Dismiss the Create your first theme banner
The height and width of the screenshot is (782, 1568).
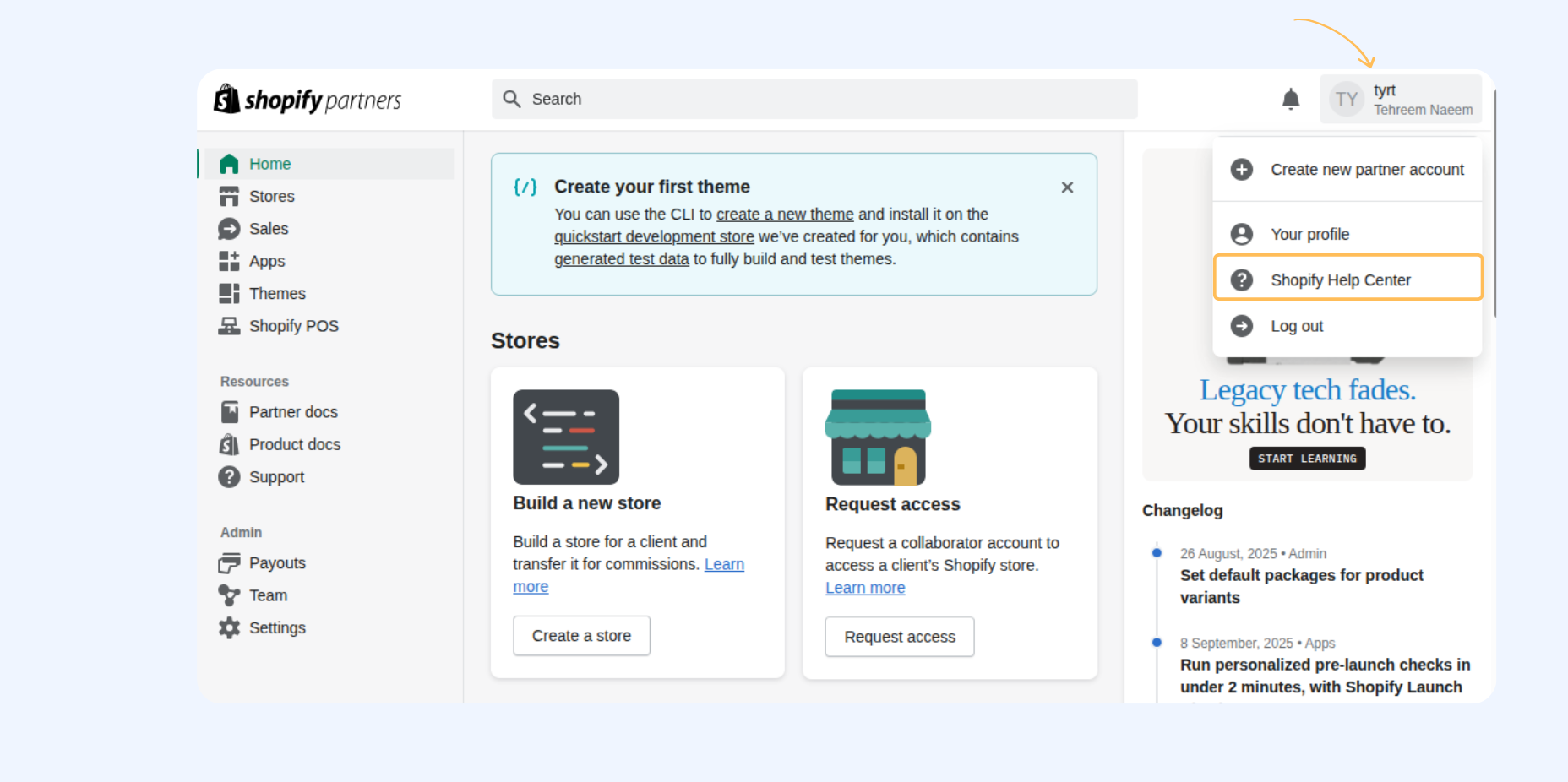[1068, 187]
